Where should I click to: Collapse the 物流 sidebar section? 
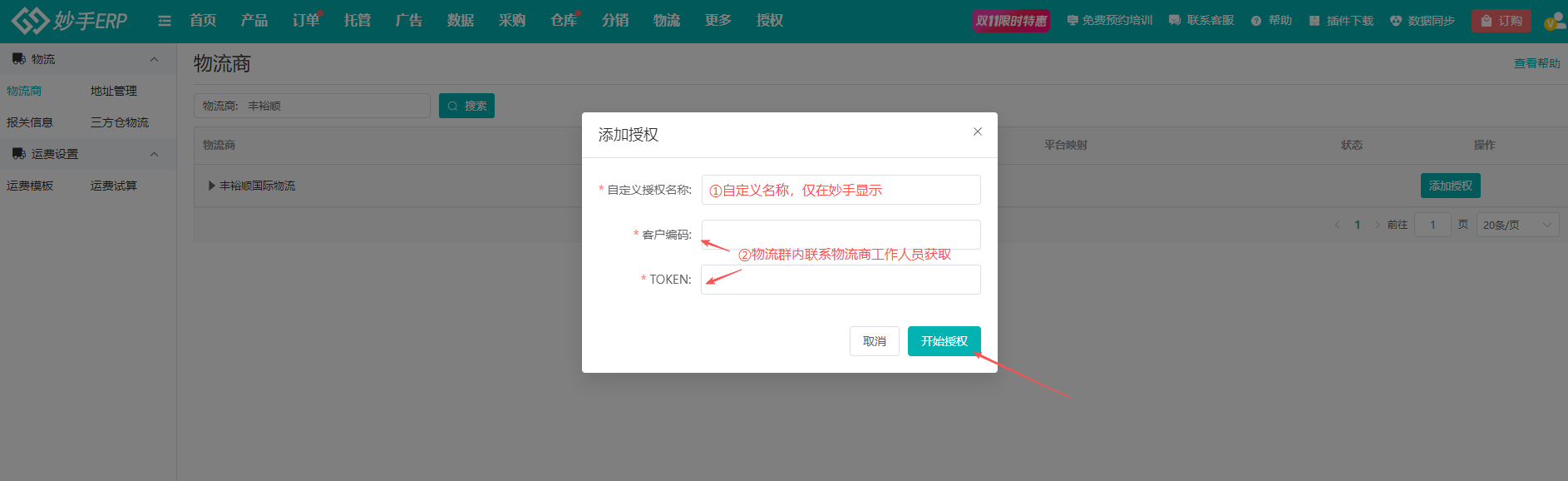[154, 59]
